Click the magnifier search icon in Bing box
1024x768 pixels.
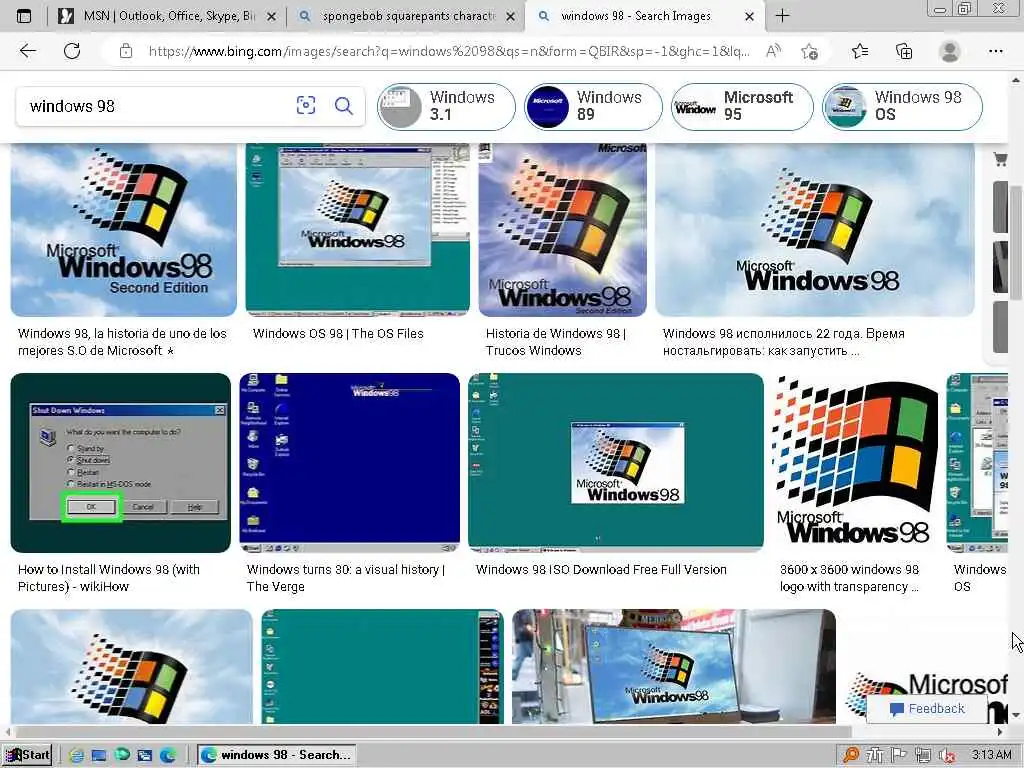click(x=344, y=105)
